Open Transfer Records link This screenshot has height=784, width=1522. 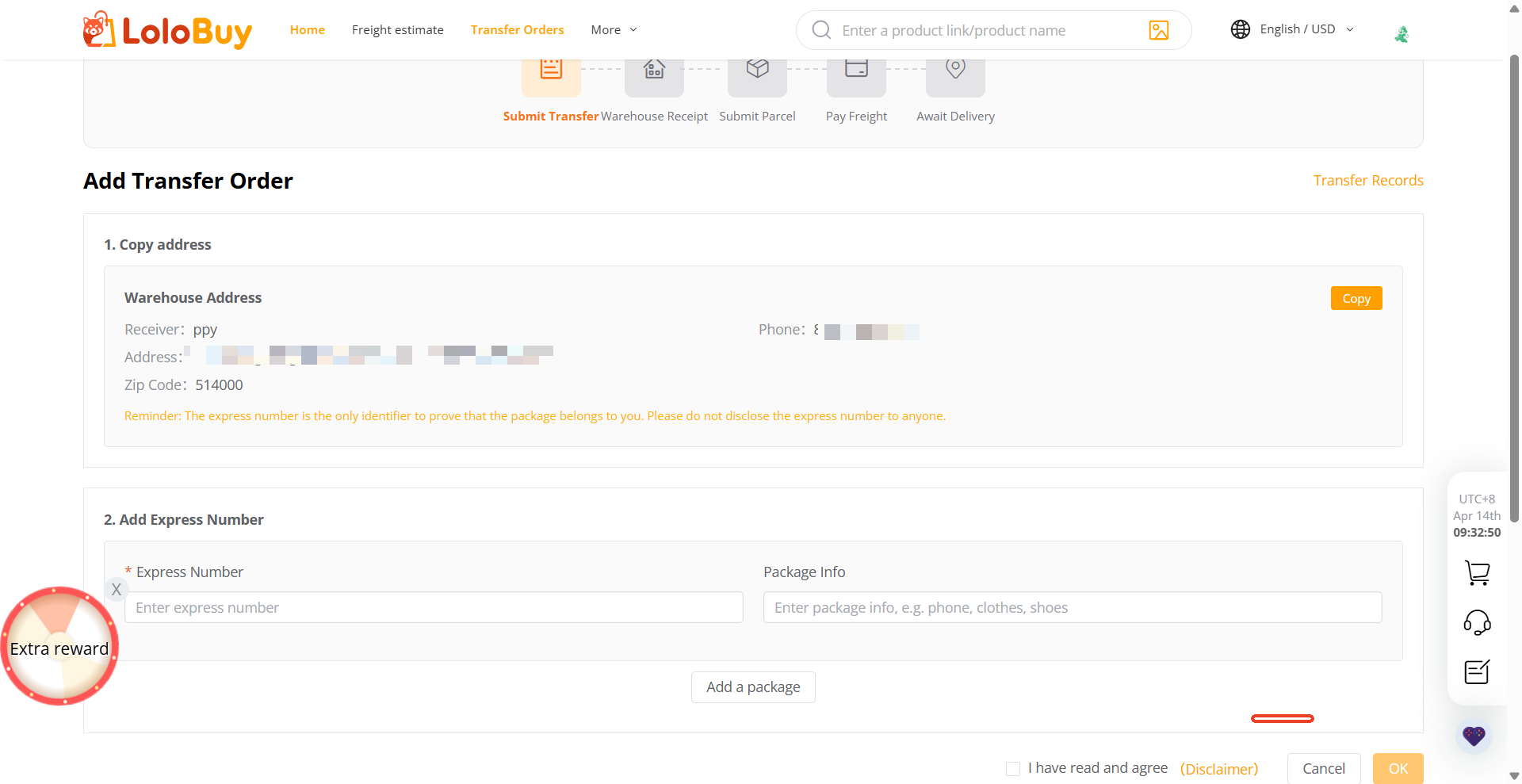[1368, 181]
